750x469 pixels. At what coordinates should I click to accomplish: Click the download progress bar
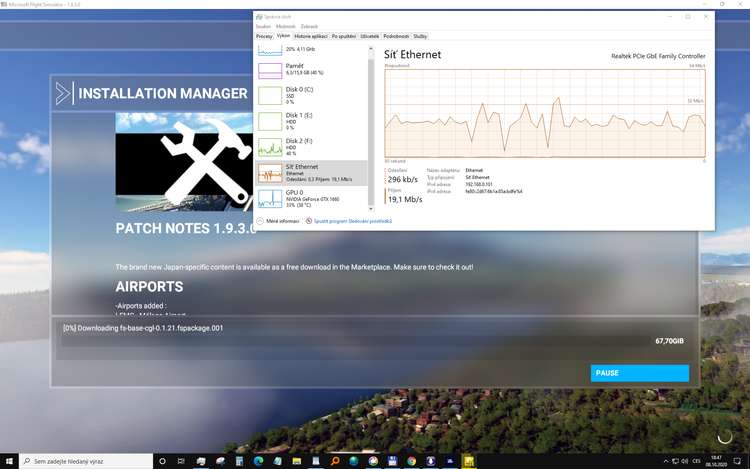pyautogui.click(x=356, y=341)
